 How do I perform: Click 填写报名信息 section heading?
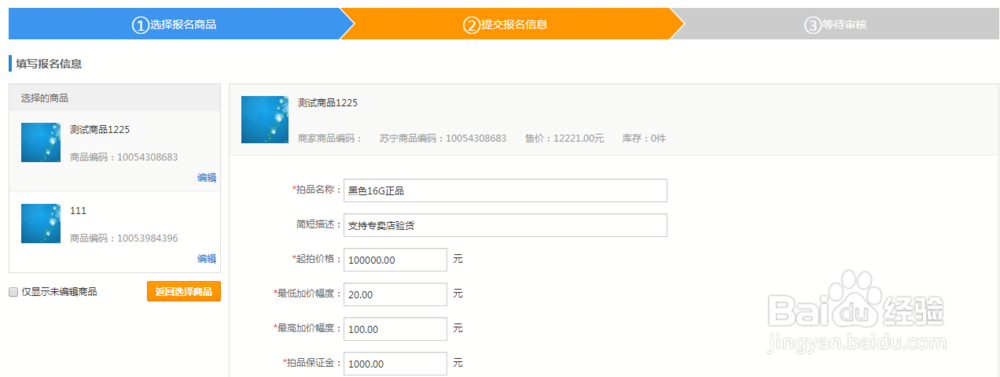tap(49, 64)
